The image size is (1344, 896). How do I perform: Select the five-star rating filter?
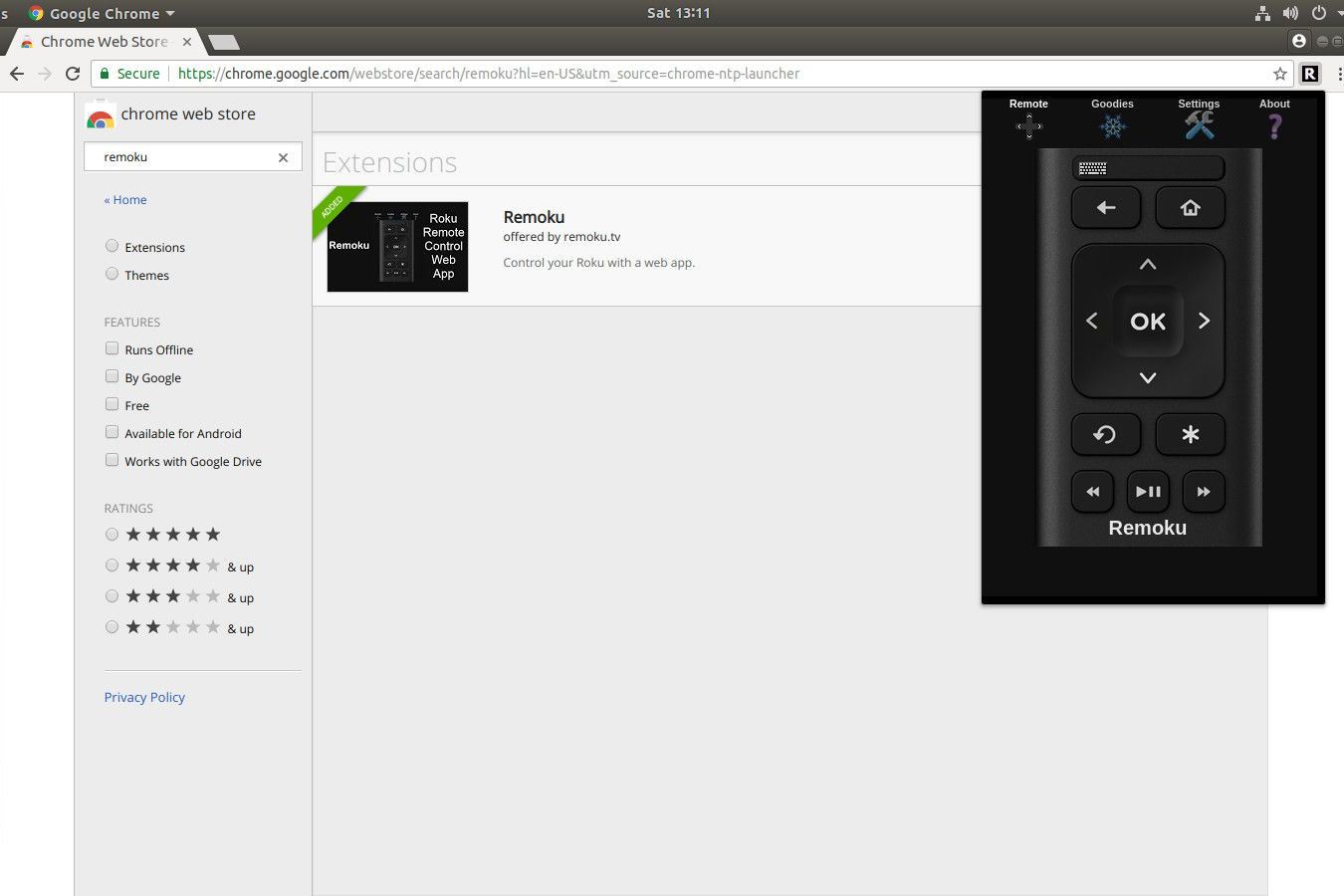[x=112, y=535]
